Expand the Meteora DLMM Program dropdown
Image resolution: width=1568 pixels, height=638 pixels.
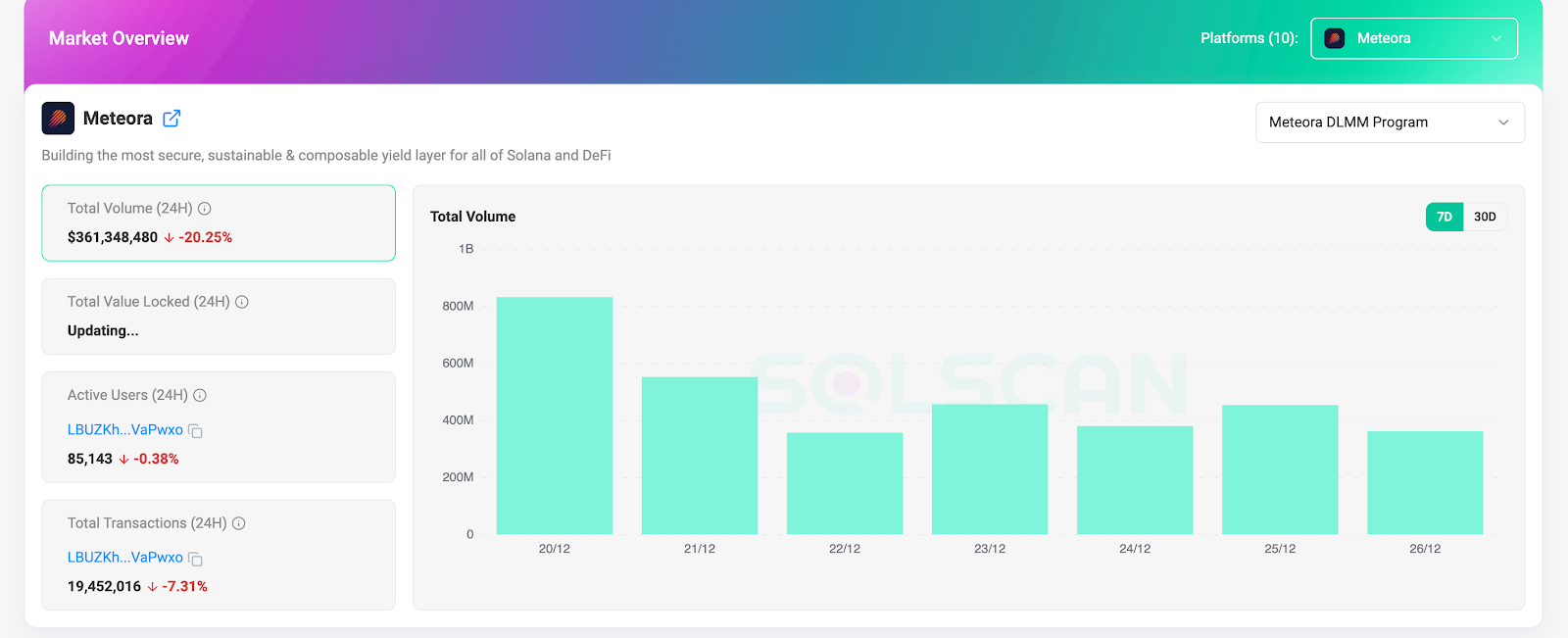pos(1390,123)
